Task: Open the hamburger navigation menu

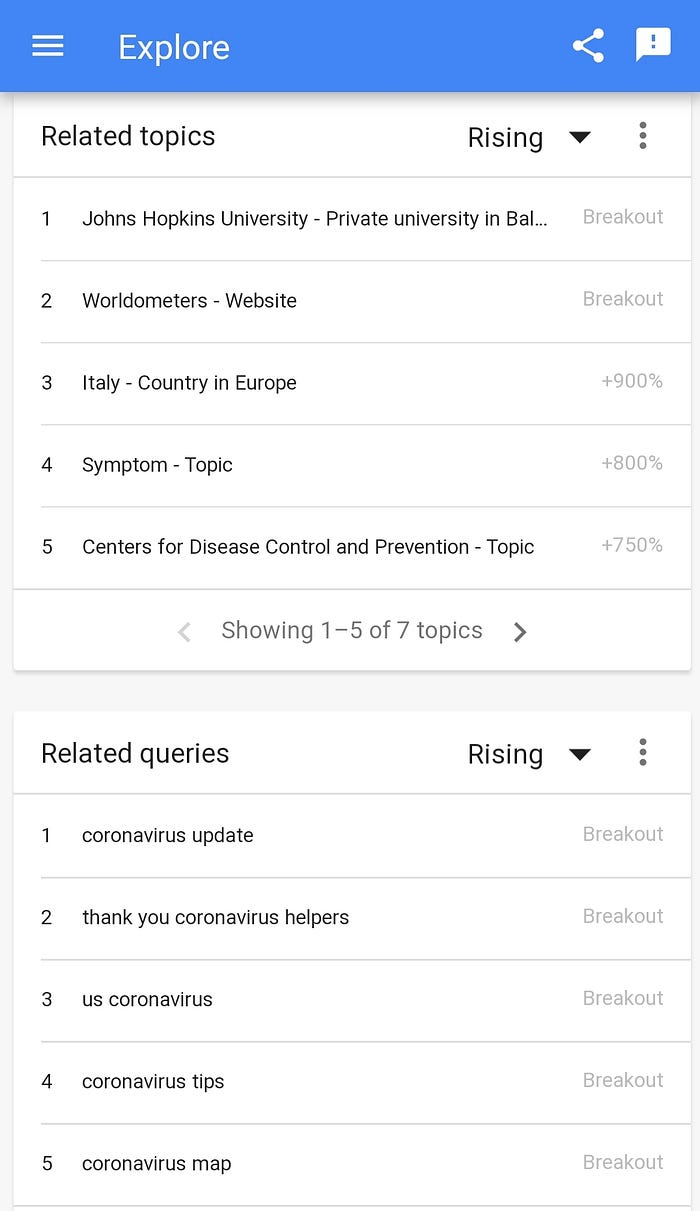Action: (48, 46)
